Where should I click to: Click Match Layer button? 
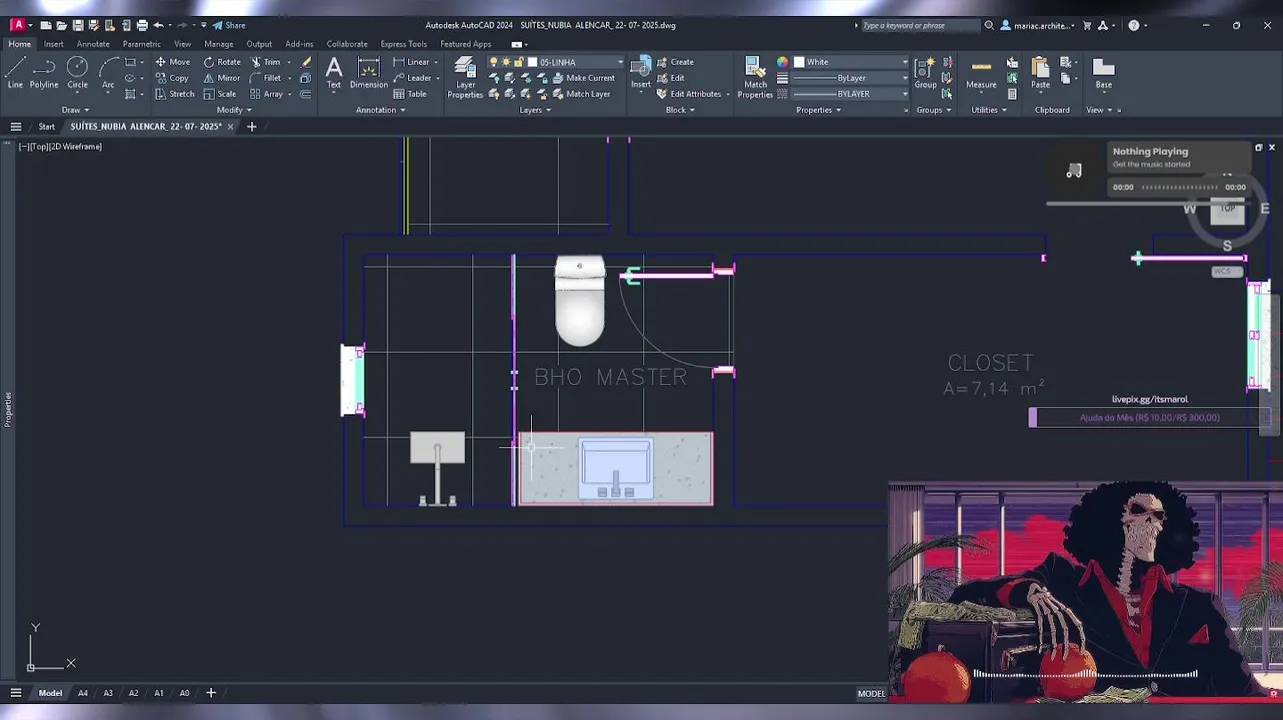point(580,94)
